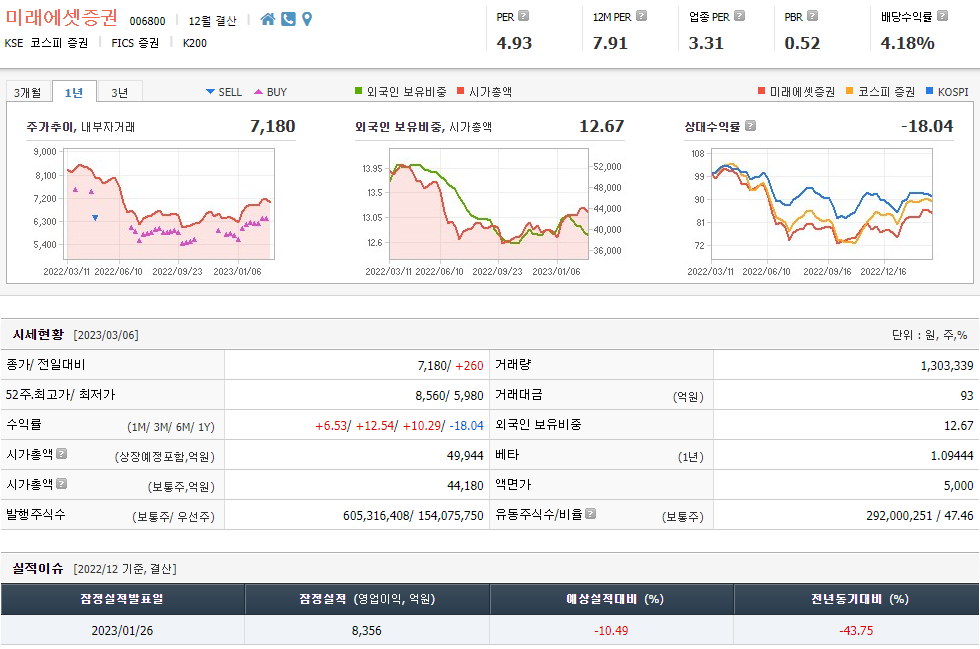Viewport: 980px width, 649px height.
Task: Switch to the 3년 tab
Action: tap(119, 93)
